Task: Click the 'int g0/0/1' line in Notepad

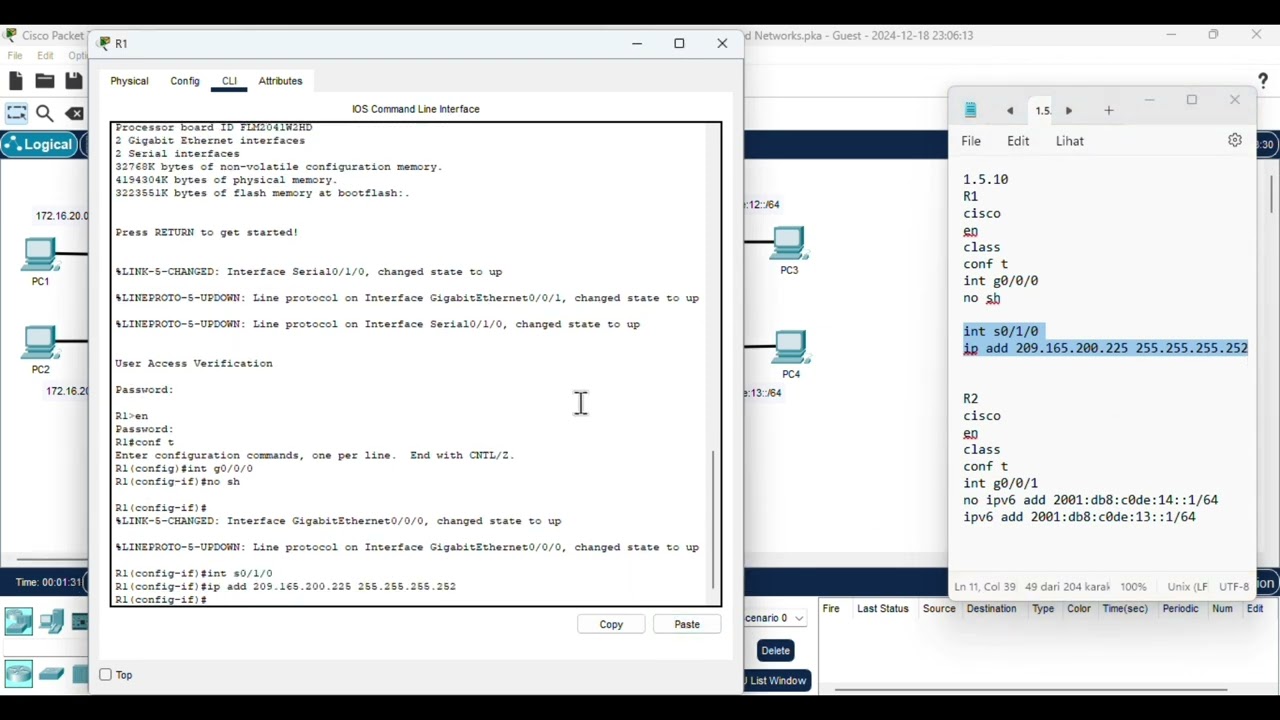Action: [x=1000, y=483]
